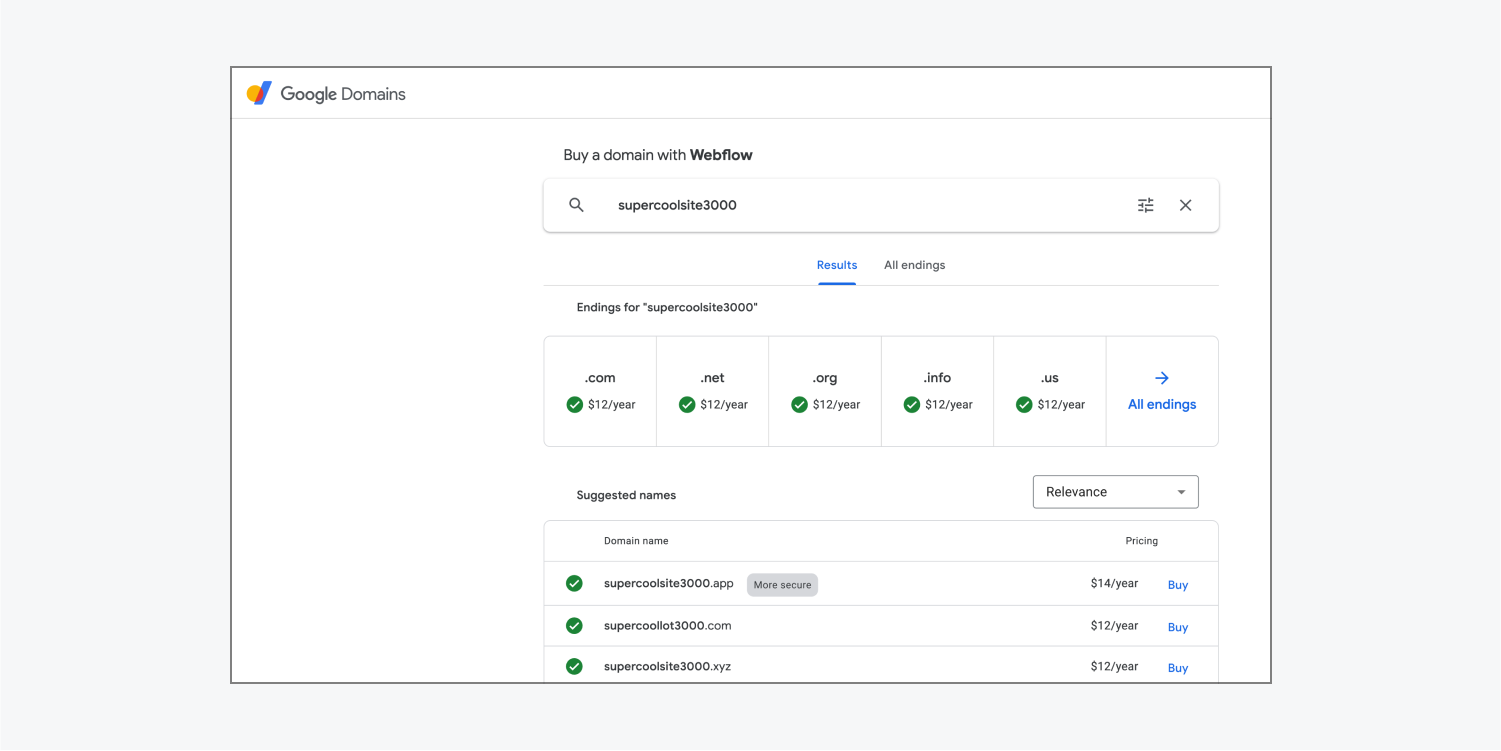1501x751 pixels.
Task: Clear the search with X icon
Action: coord(1185,205)
